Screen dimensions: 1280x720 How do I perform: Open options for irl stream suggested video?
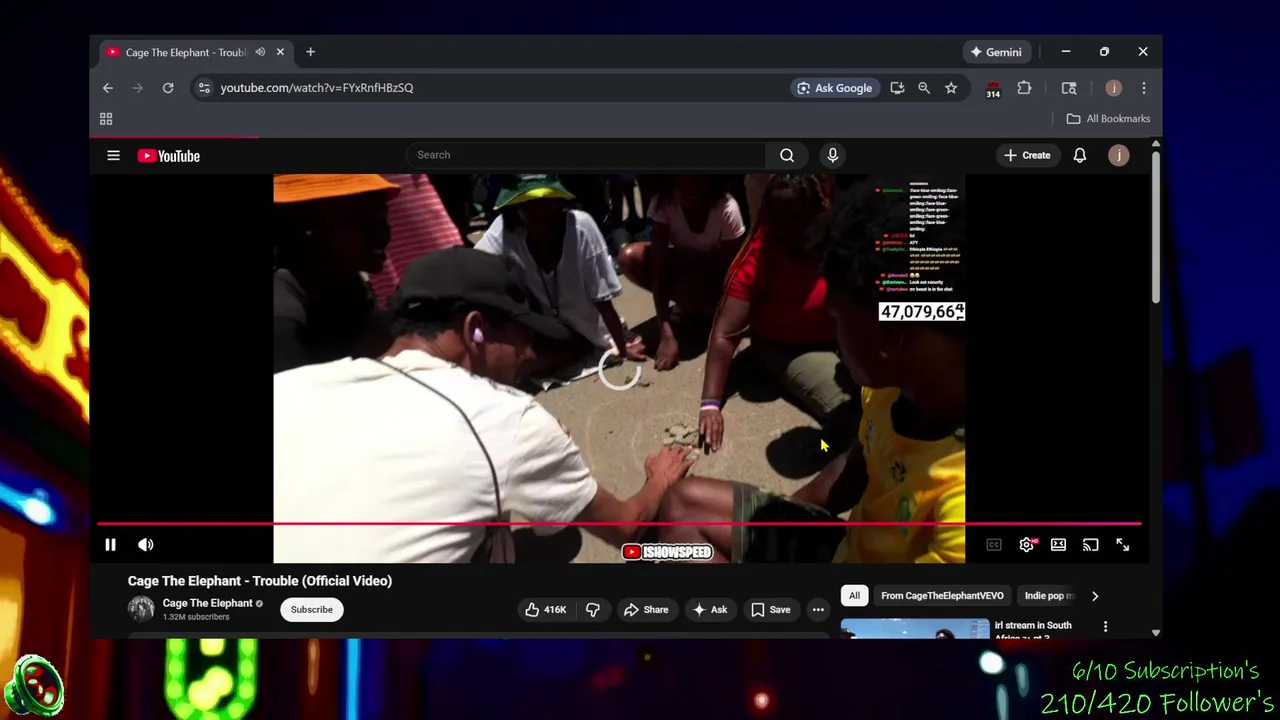[x=1105, y=627]
